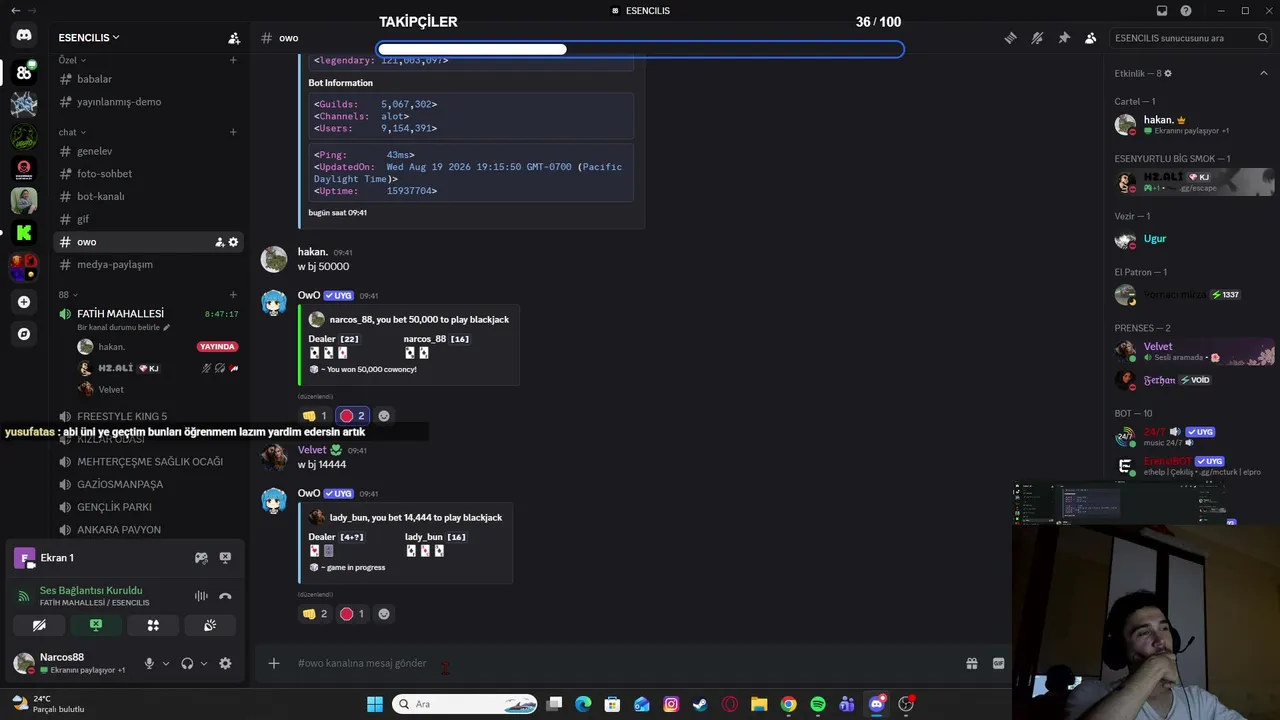Add a server with plus icon
This screenshot has height=720, width=1280.
(x=24, y=302)
